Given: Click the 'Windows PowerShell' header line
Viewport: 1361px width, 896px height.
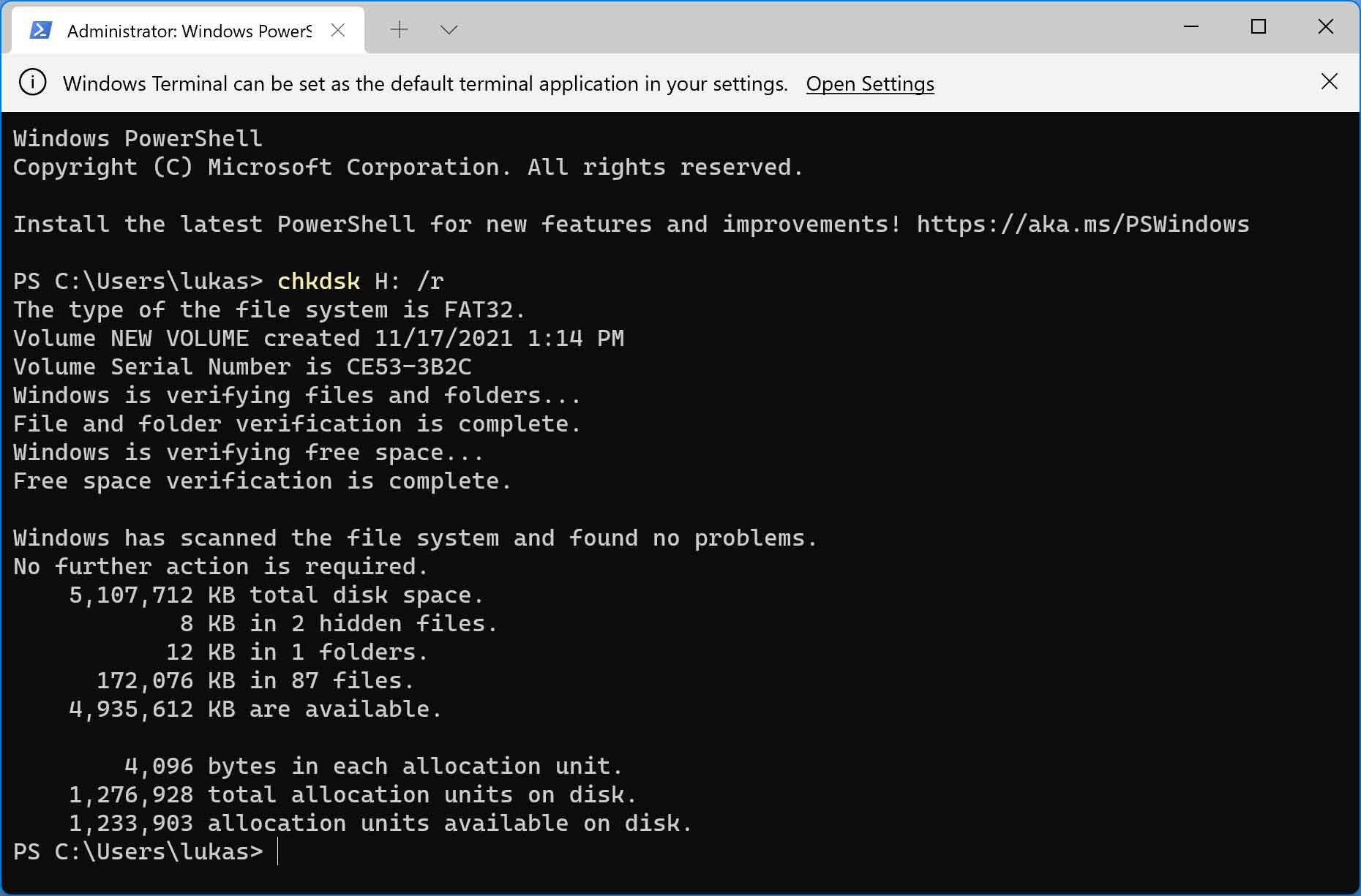Looking at the screenshot, I should tap(138, 138).
